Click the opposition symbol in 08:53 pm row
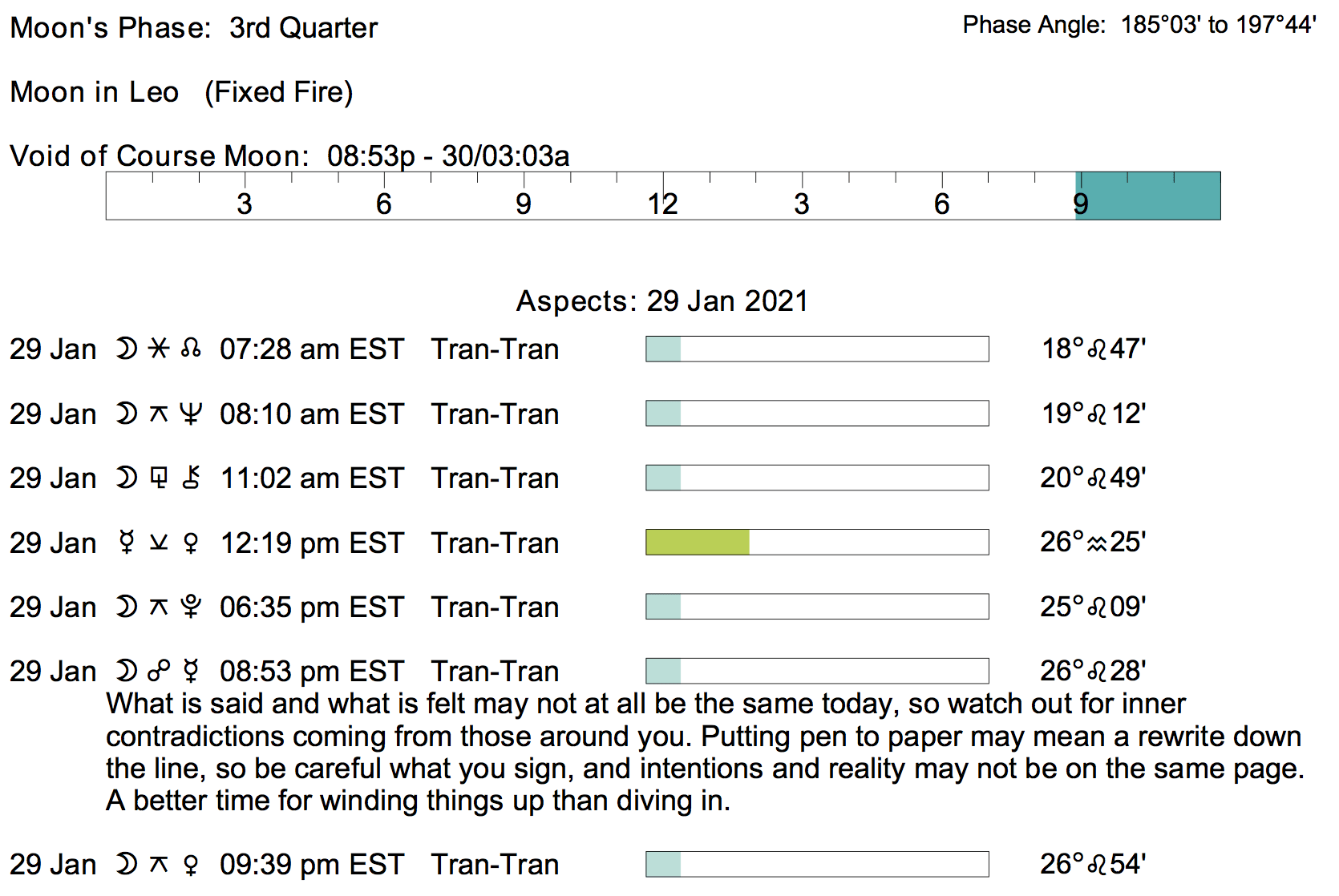Image resolution: width=1339 pixels, height=896 pixels. tap(159, 672)
